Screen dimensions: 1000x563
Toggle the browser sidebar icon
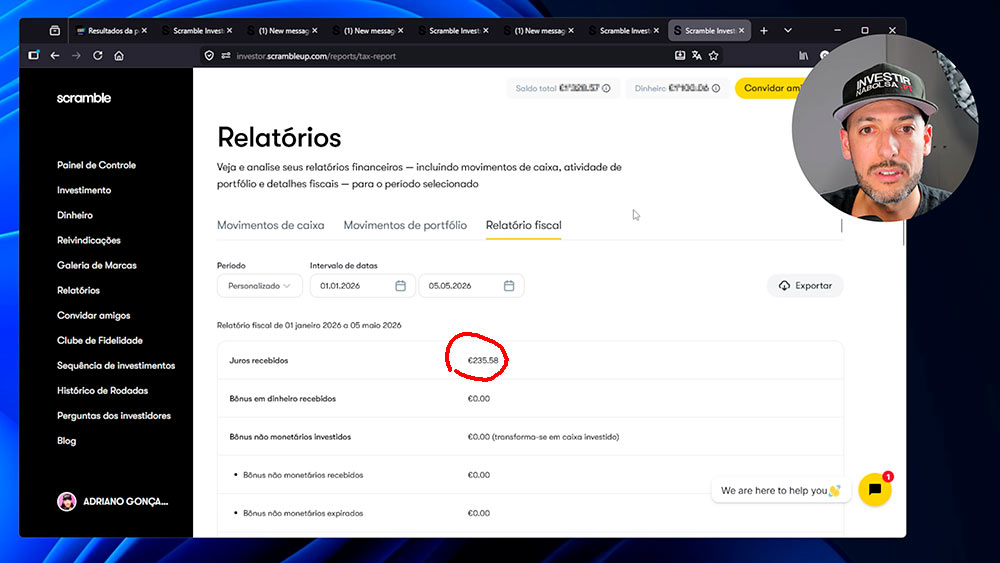click(x=34, y=55)
